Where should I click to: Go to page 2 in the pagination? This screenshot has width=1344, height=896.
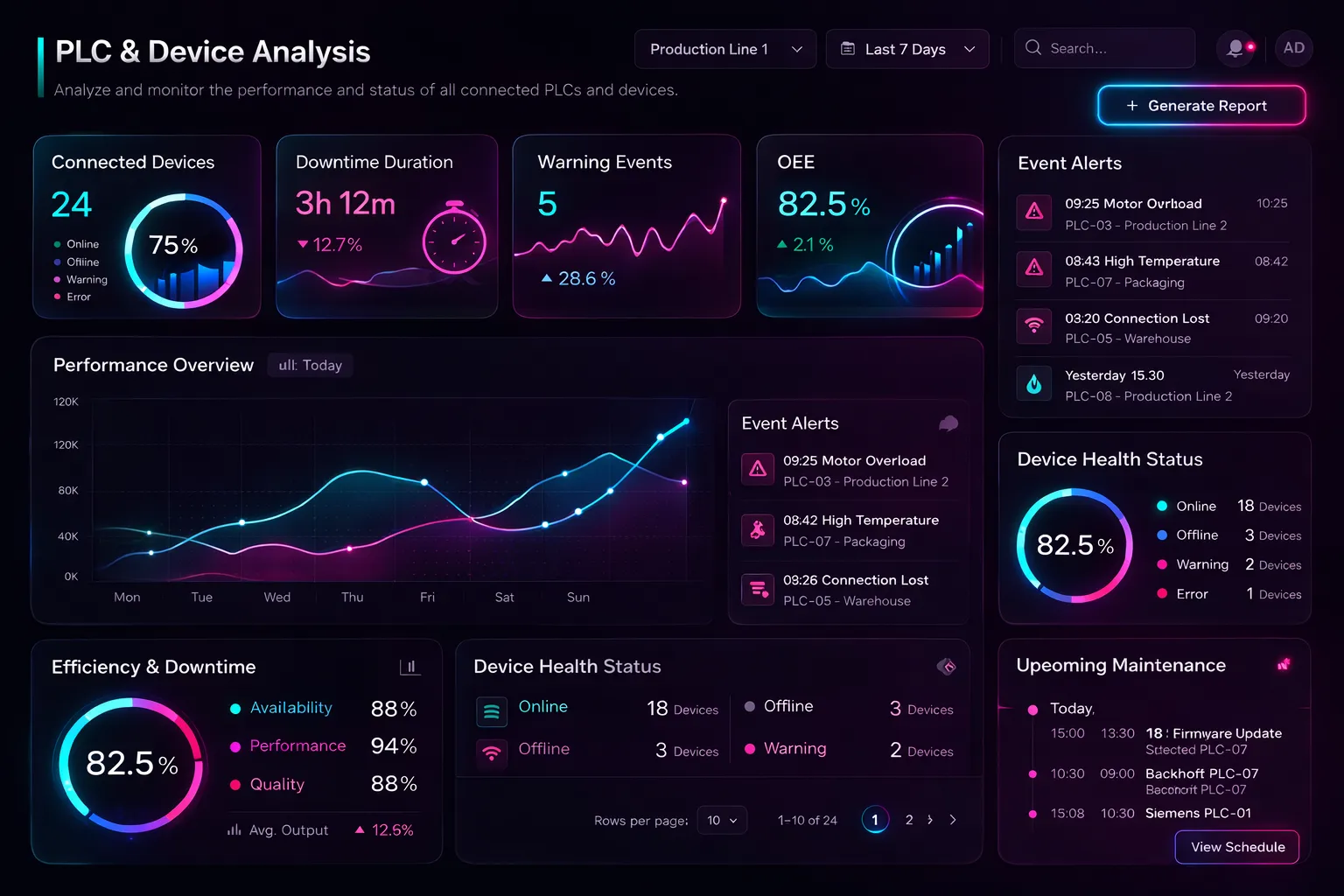pyautogui.click(x=909, y=820)
